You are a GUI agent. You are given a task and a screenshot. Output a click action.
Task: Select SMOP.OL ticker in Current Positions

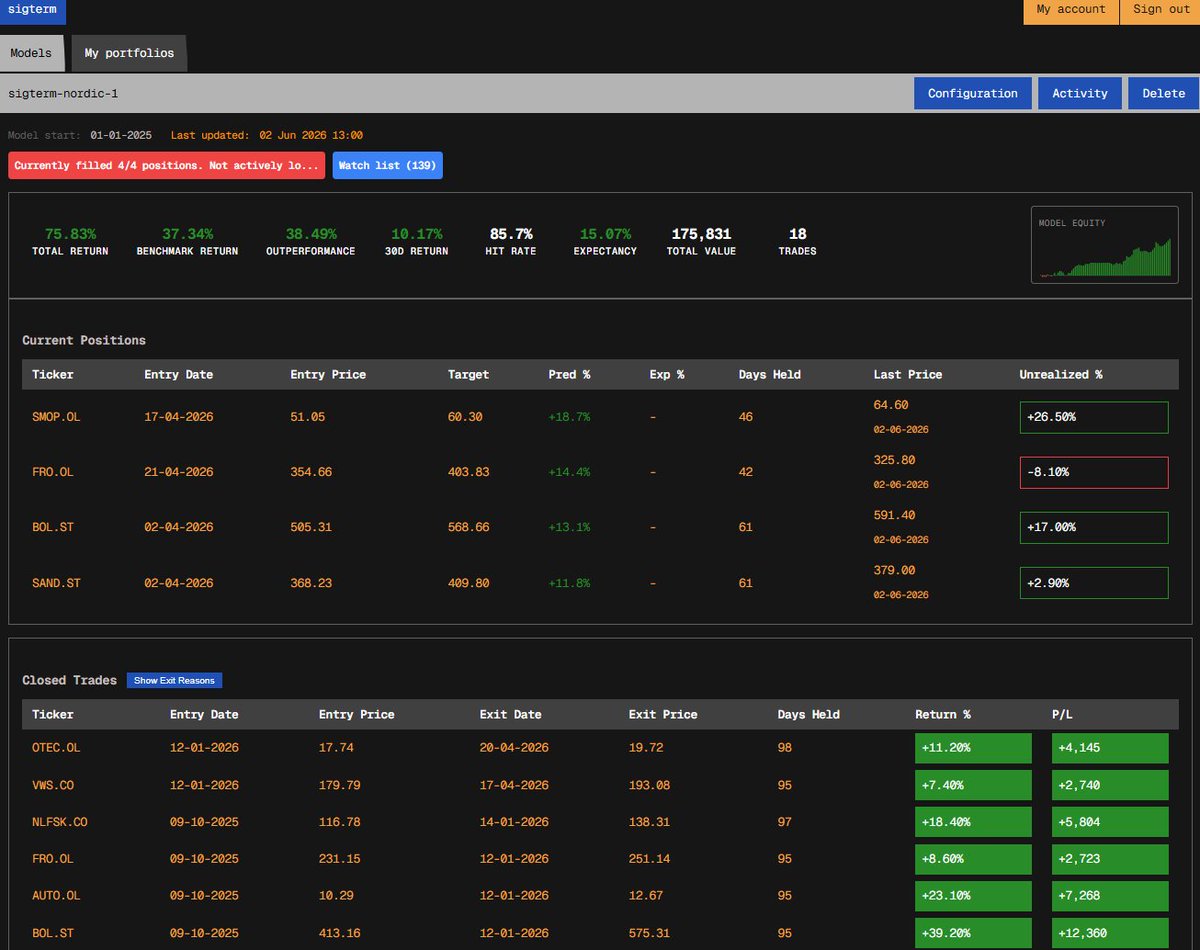(56, 417)
